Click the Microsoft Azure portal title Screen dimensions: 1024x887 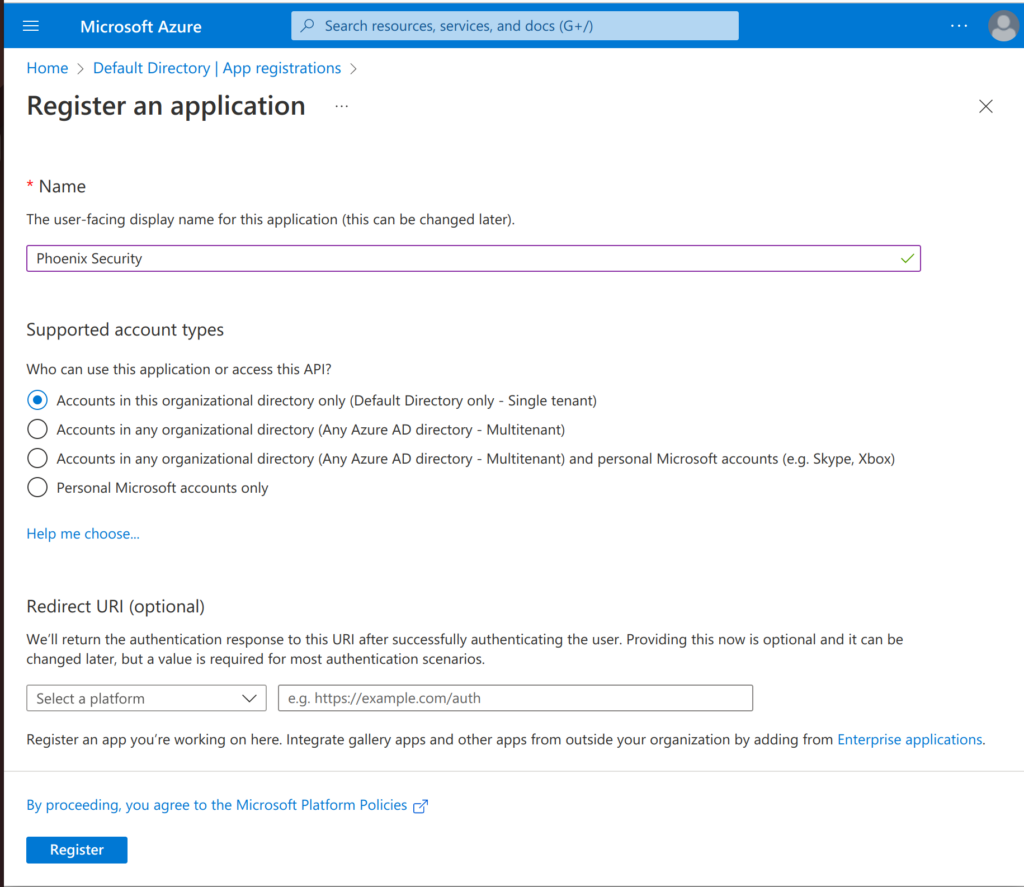click(140, 27)
